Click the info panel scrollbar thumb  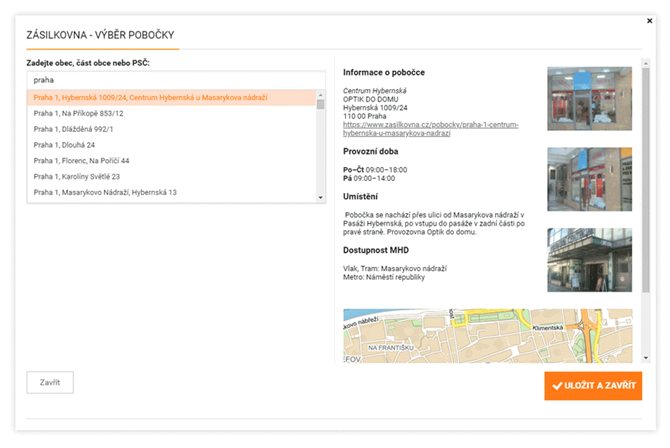coord(646,180)
